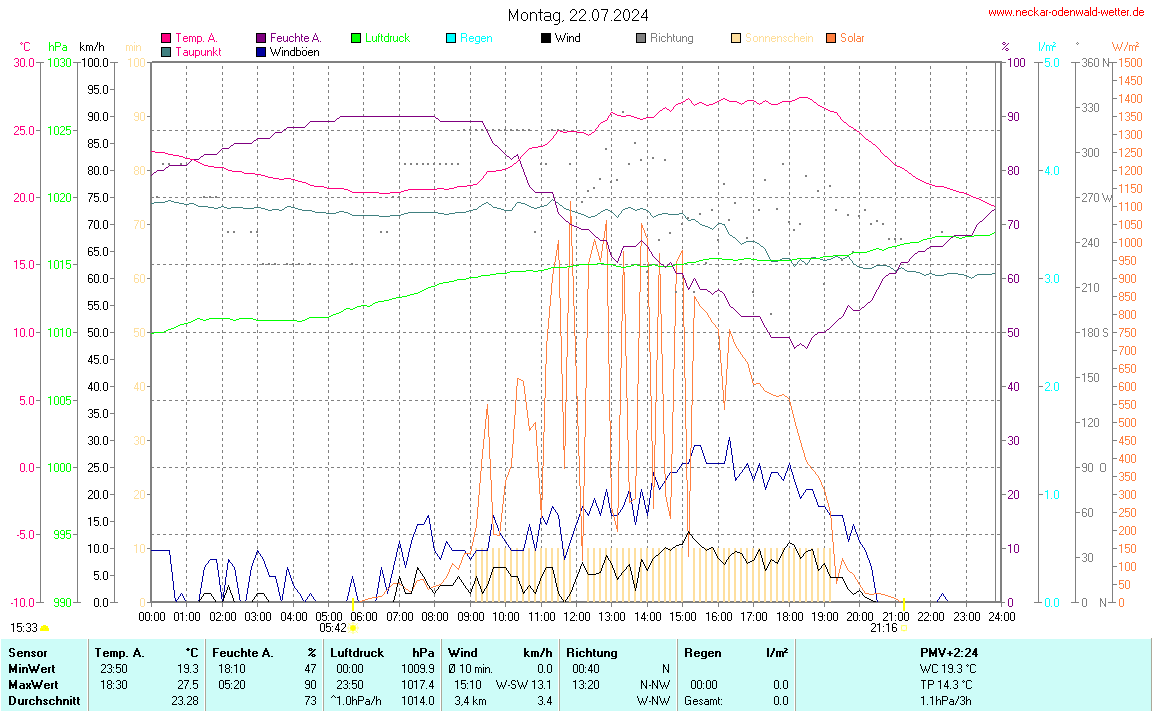The width and height of the screenshot is (1152, 711).
Task: Click the purple Feuchte A. legend square
Action: coord(261,38)
